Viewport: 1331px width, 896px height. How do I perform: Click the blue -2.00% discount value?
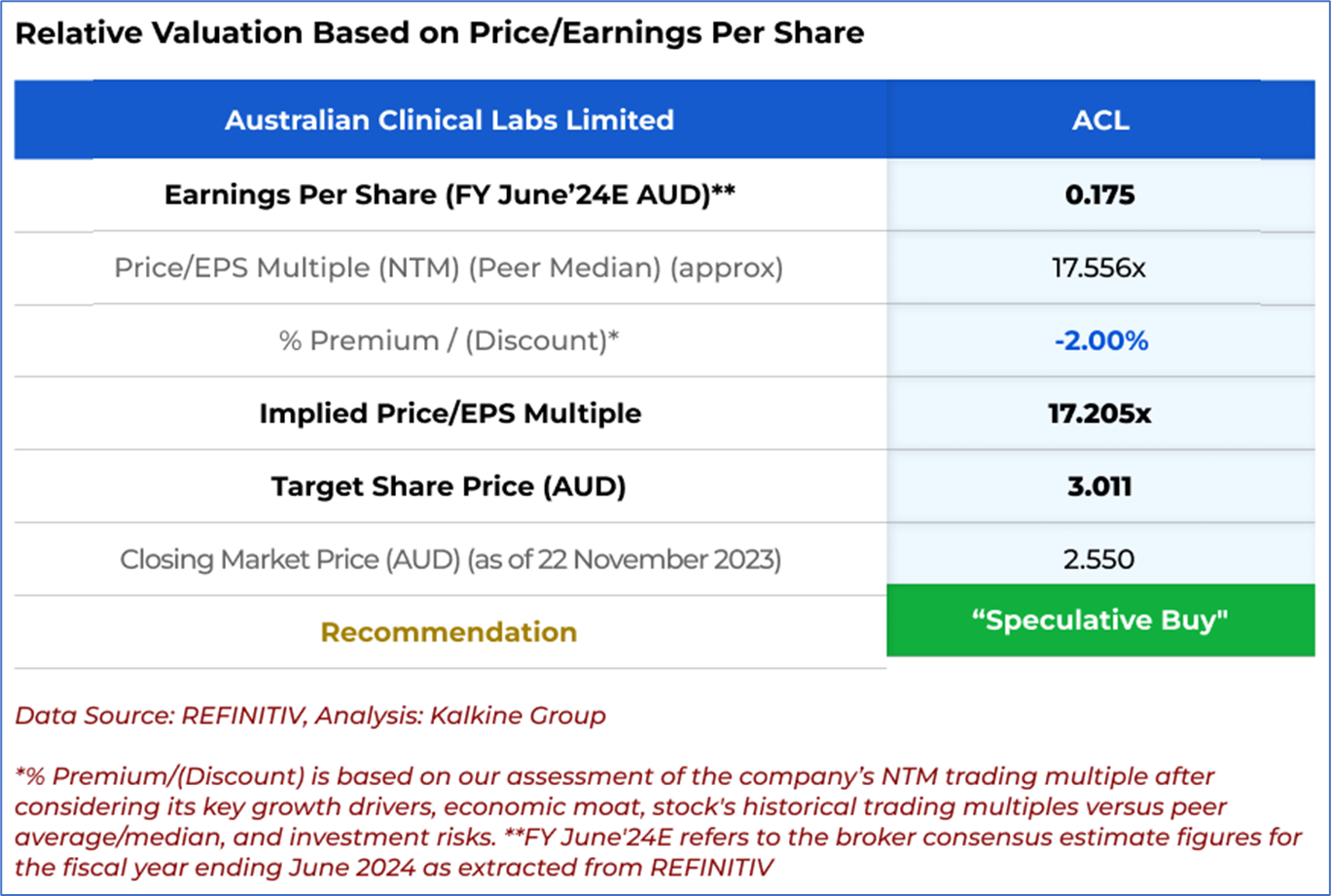[1100, 340]
